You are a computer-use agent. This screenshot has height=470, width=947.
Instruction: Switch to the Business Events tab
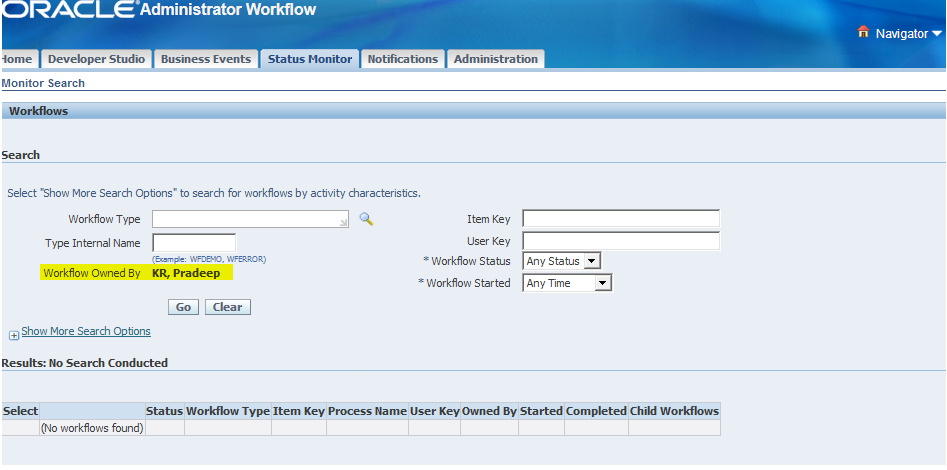(206, 59)
